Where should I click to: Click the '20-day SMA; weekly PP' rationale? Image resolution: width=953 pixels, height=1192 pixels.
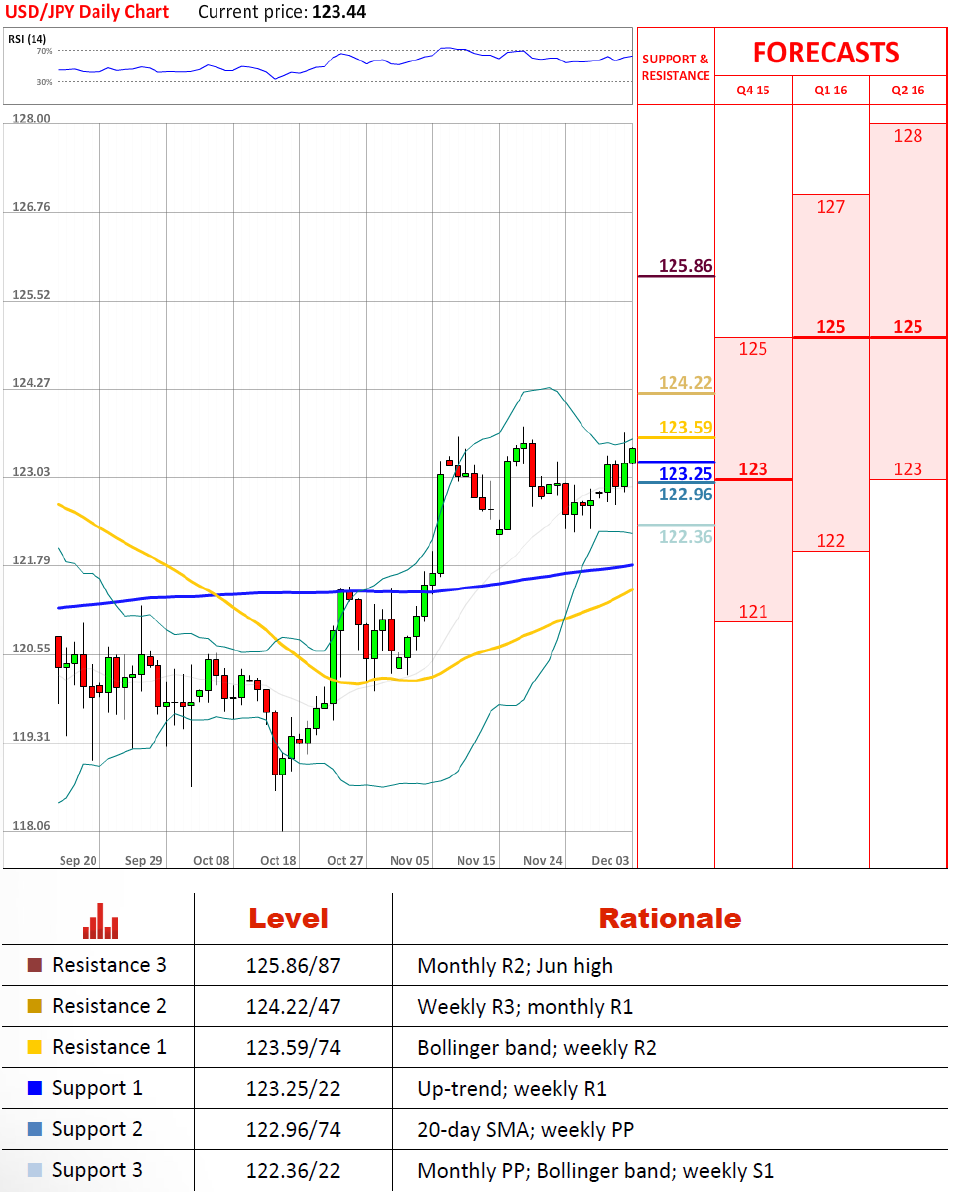point(525,1130)
